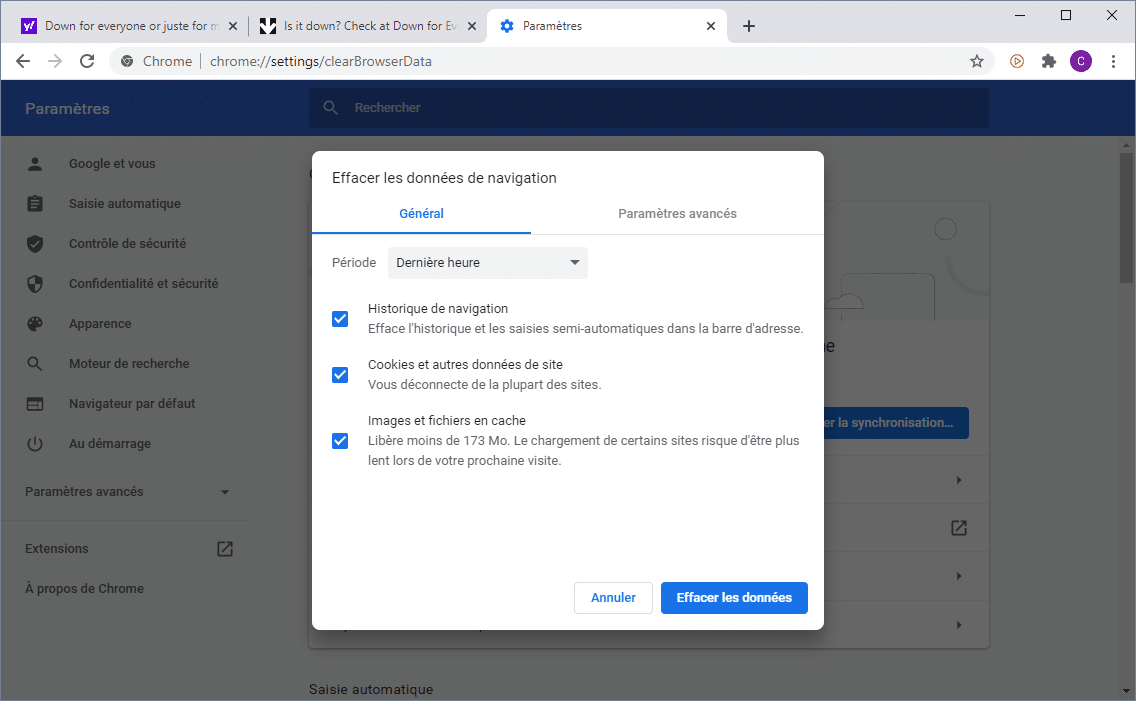Bookmark this page with the star icon
The height and width of the screenshot is (701, 1136).
pos(977,62)
